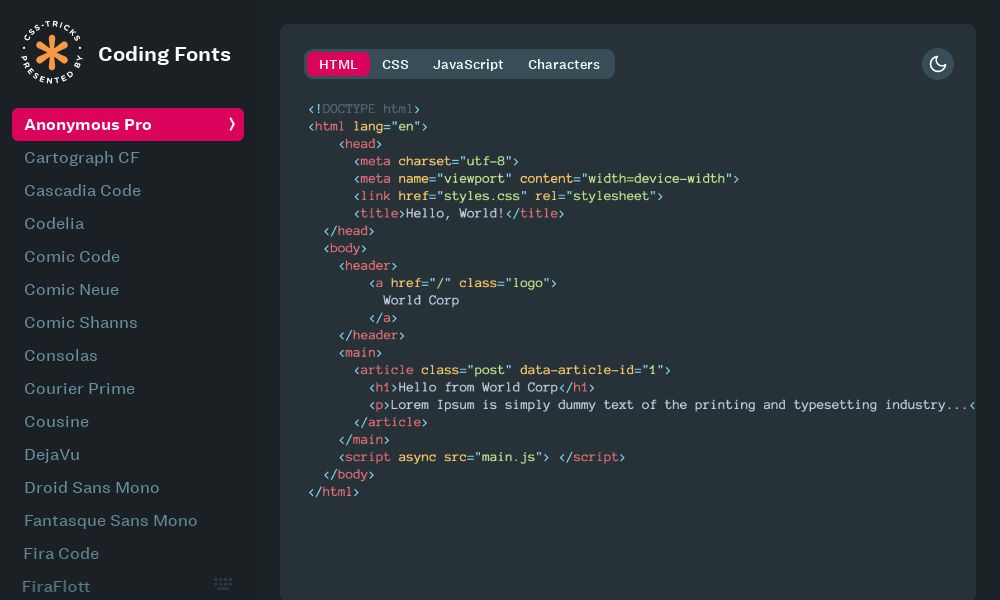View the Comic Shanns font

81,323
